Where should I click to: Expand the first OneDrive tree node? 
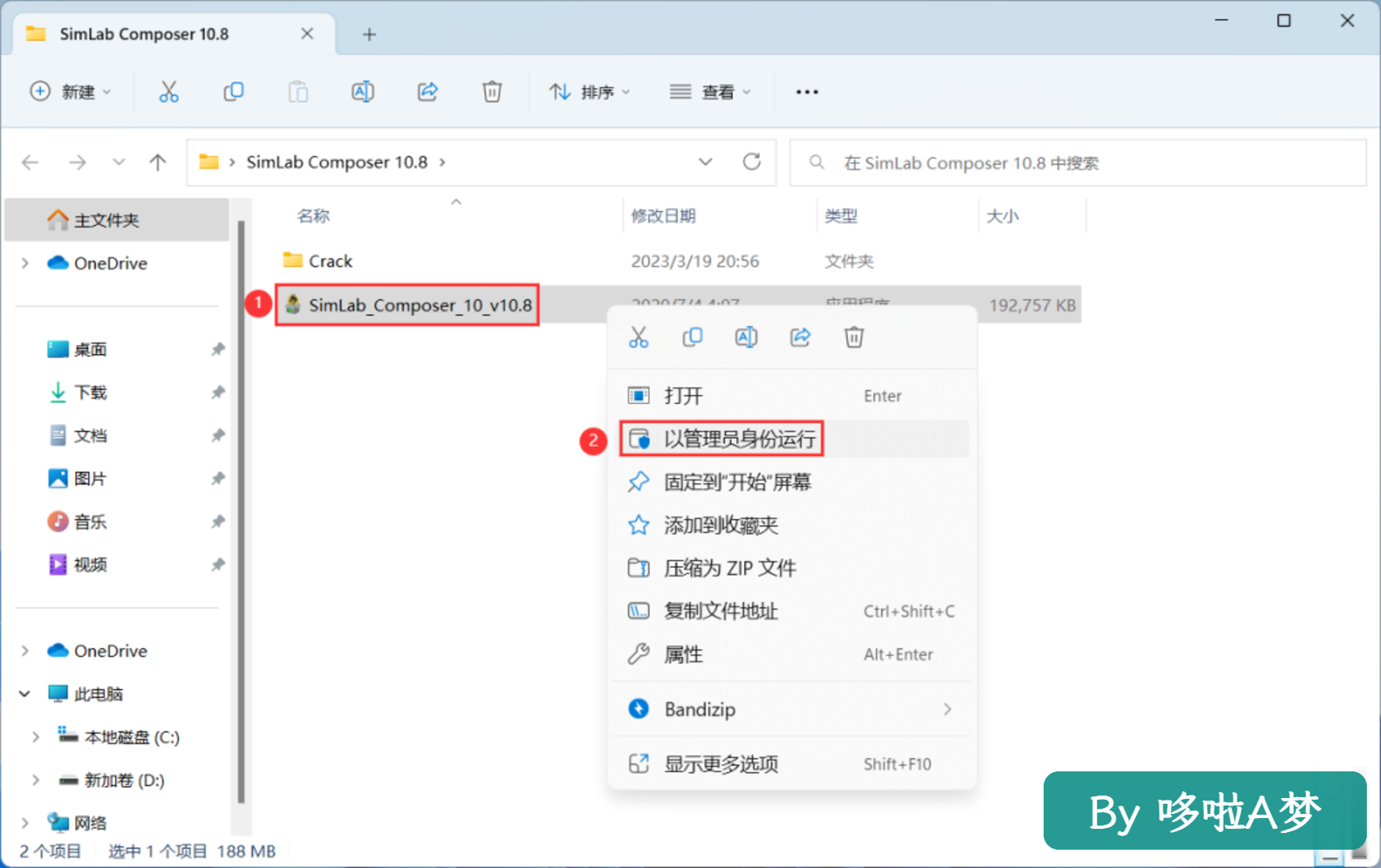[25, 263]
